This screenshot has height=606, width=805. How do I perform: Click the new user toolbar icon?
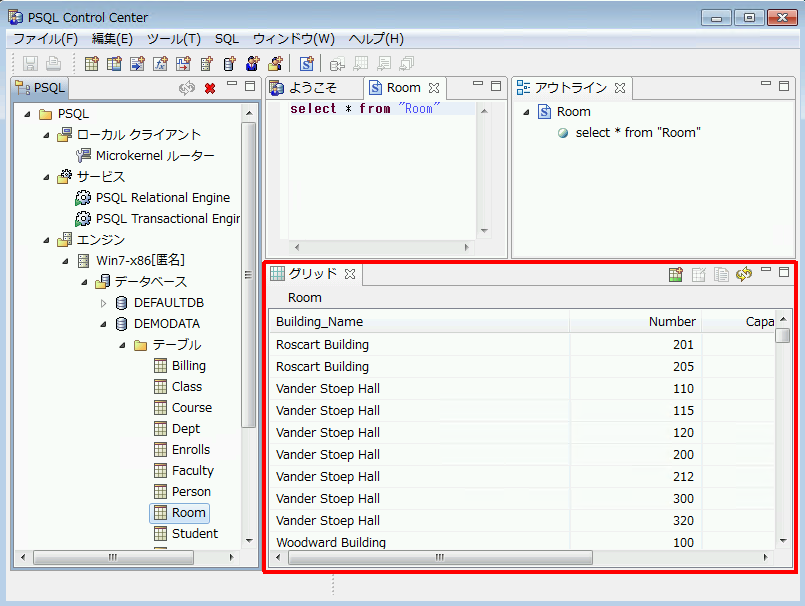252,64
